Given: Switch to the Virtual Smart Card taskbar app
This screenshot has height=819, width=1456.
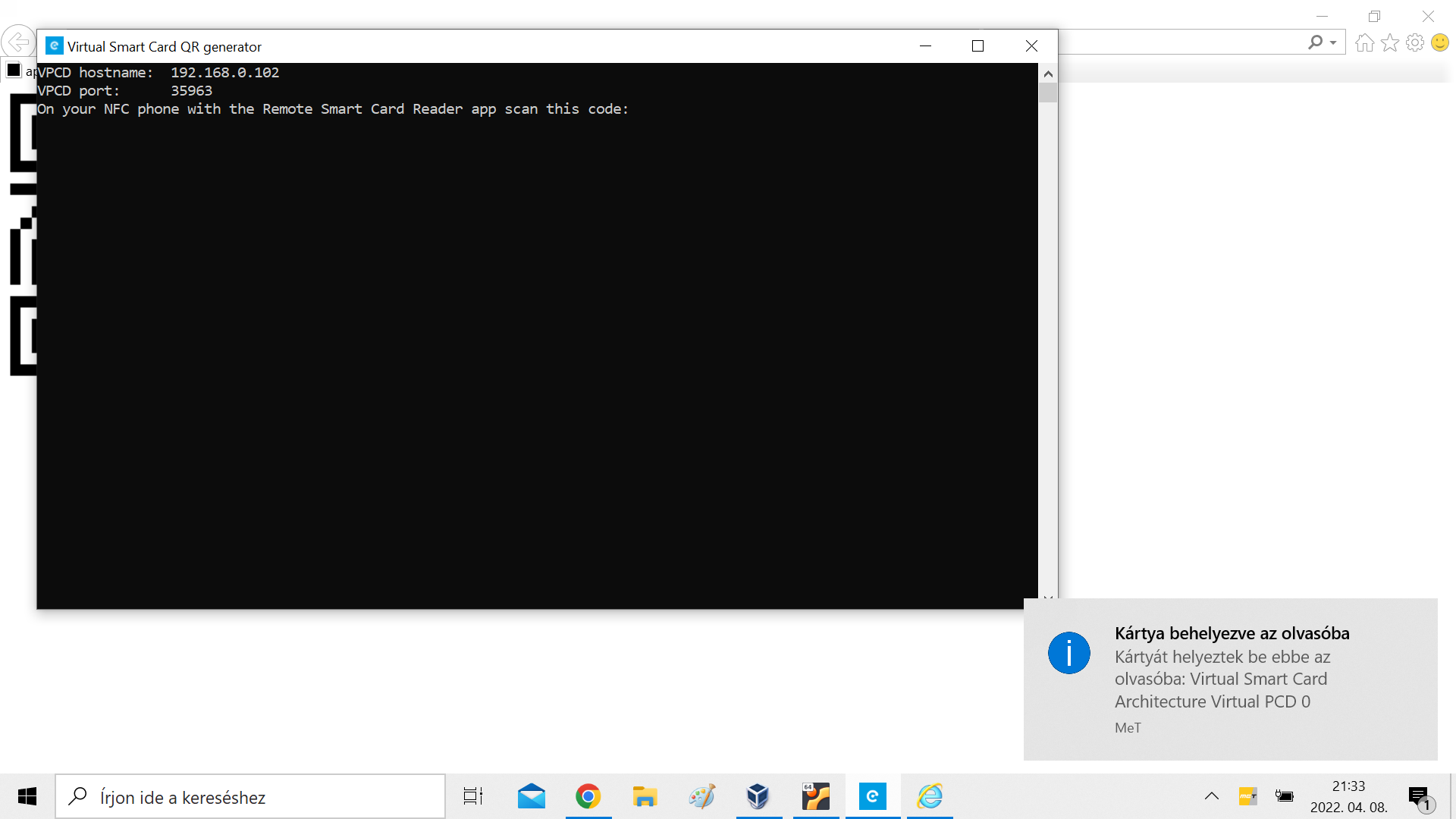Looking at the screenshot, I should tap(873, 796).
